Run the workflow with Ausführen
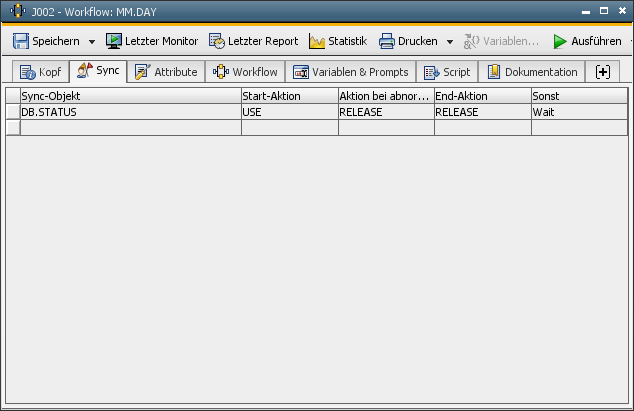634x411 pixels. [587, 41]
